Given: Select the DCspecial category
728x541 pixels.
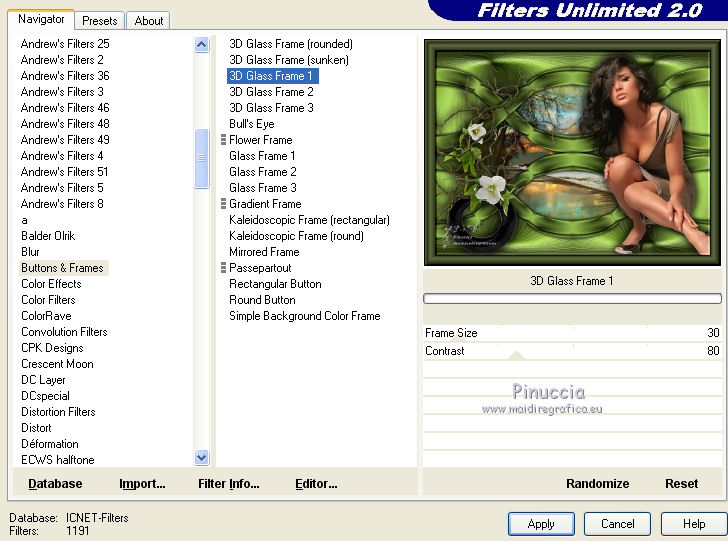Looking at the screenshot, I should (45, 396).
